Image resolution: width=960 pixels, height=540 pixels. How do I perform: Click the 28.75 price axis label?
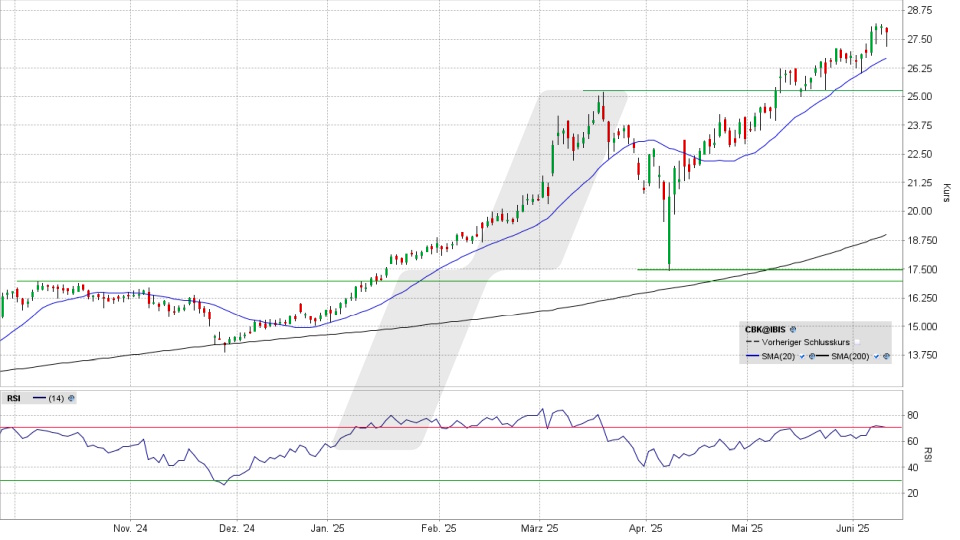[918, 10]
